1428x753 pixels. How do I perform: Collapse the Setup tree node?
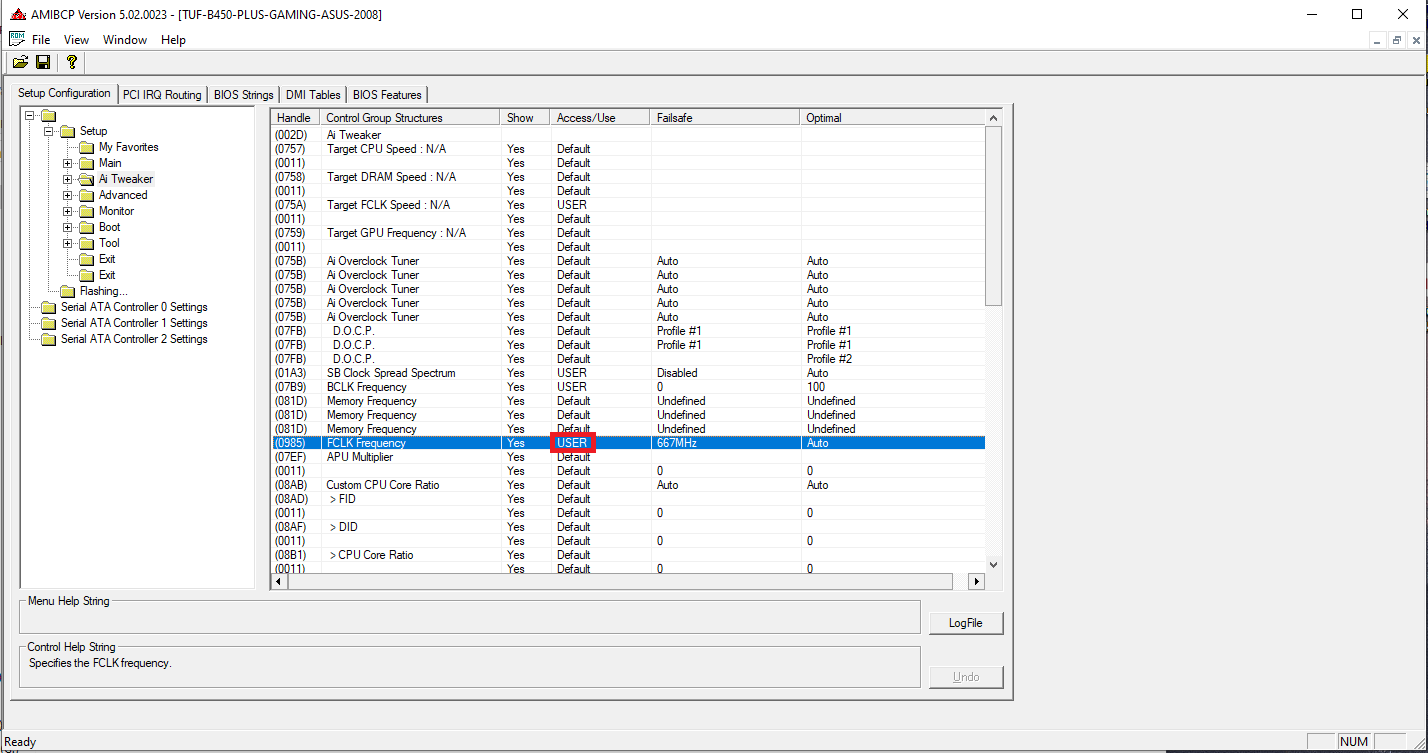48,131
